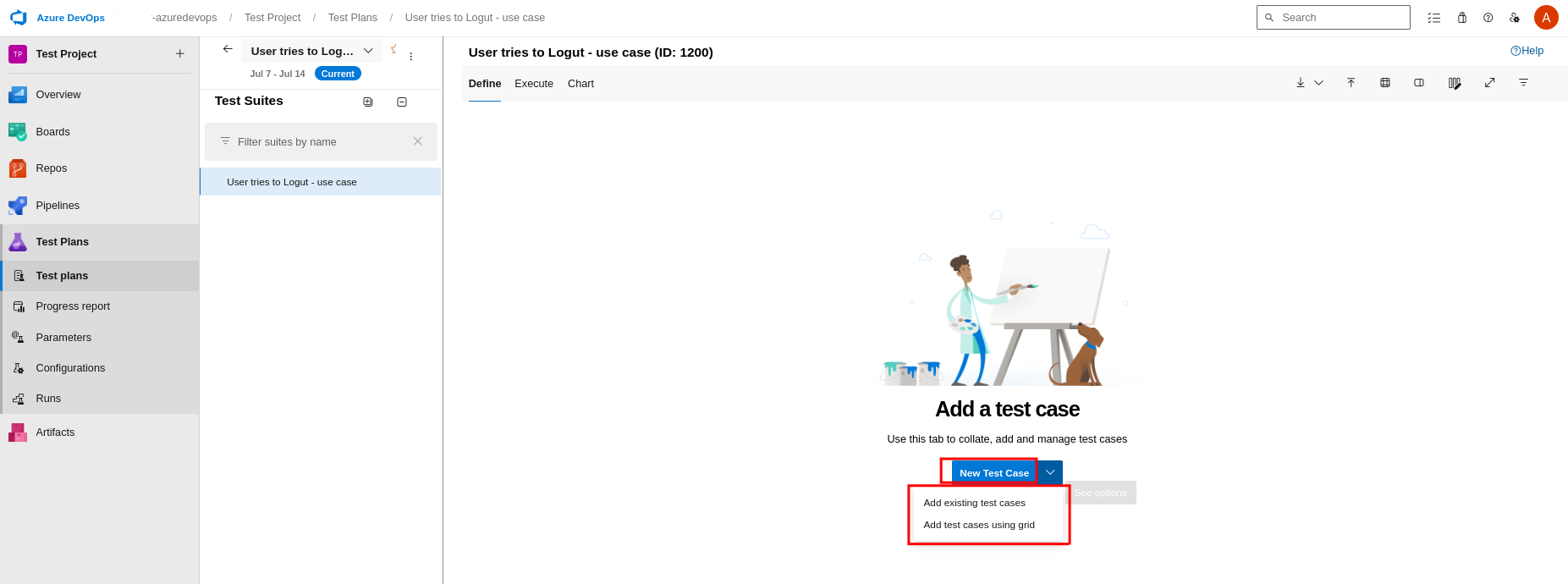Open Pipelines from the left sidebar

pyautogui.click(x=58, y=206)
